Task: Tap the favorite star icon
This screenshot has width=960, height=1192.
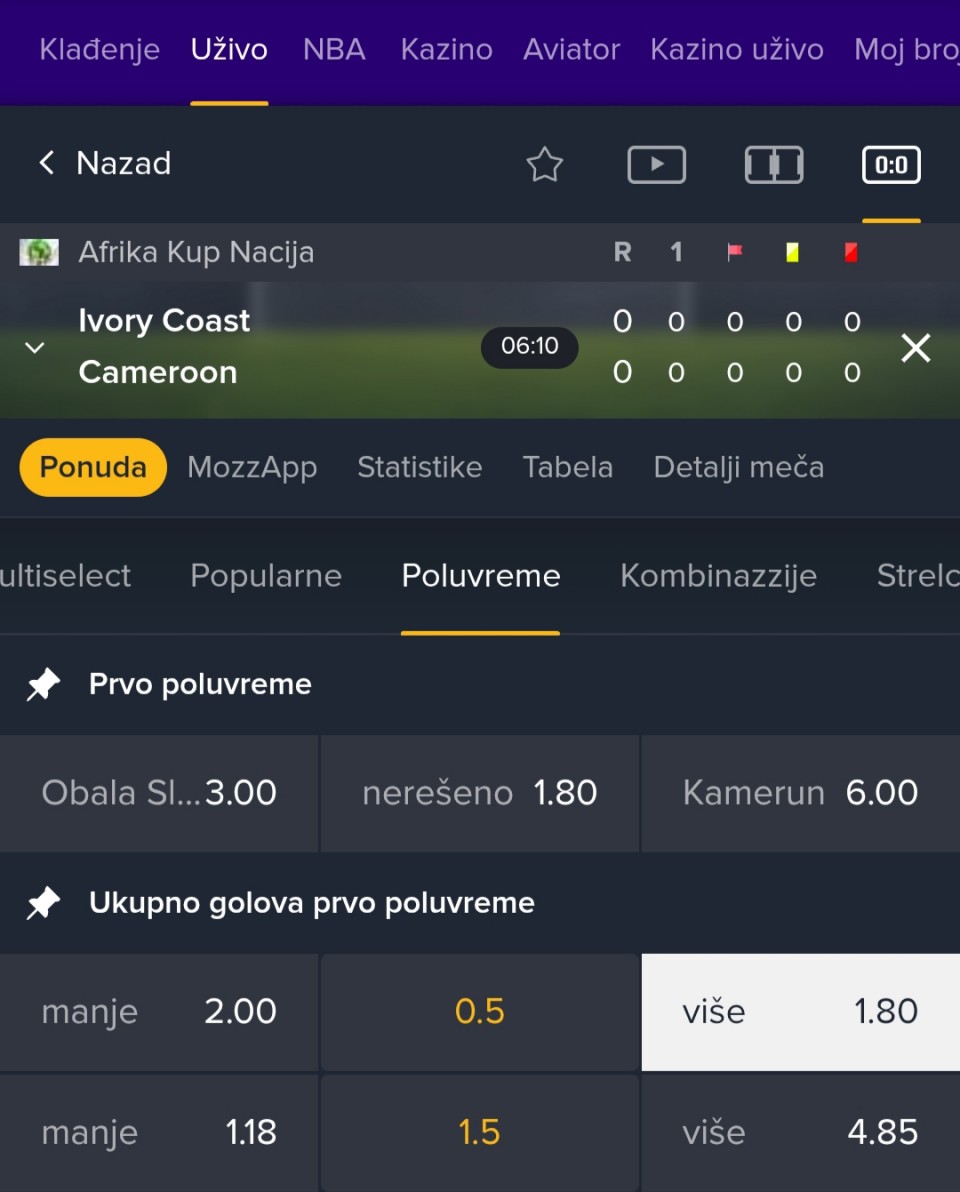Action: pyautogui.click(x=545, y=165)
